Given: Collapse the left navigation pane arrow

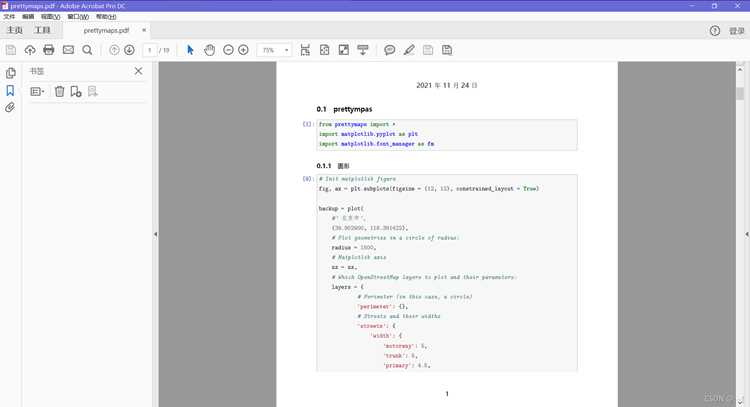Looking at the screenshot, I should pyautogui.click(x=155, y=234).
